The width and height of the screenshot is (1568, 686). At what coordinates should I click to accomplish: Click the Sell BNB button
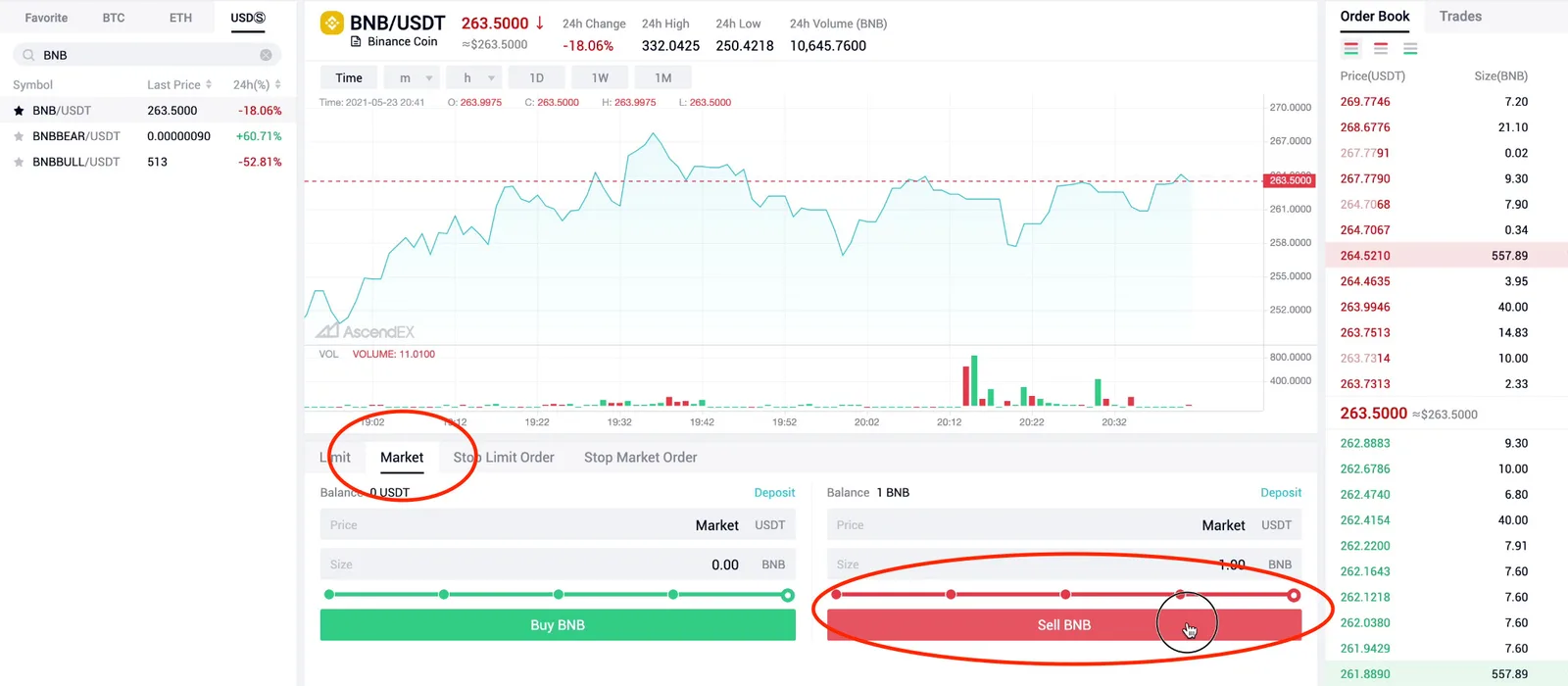[1064, 625]
